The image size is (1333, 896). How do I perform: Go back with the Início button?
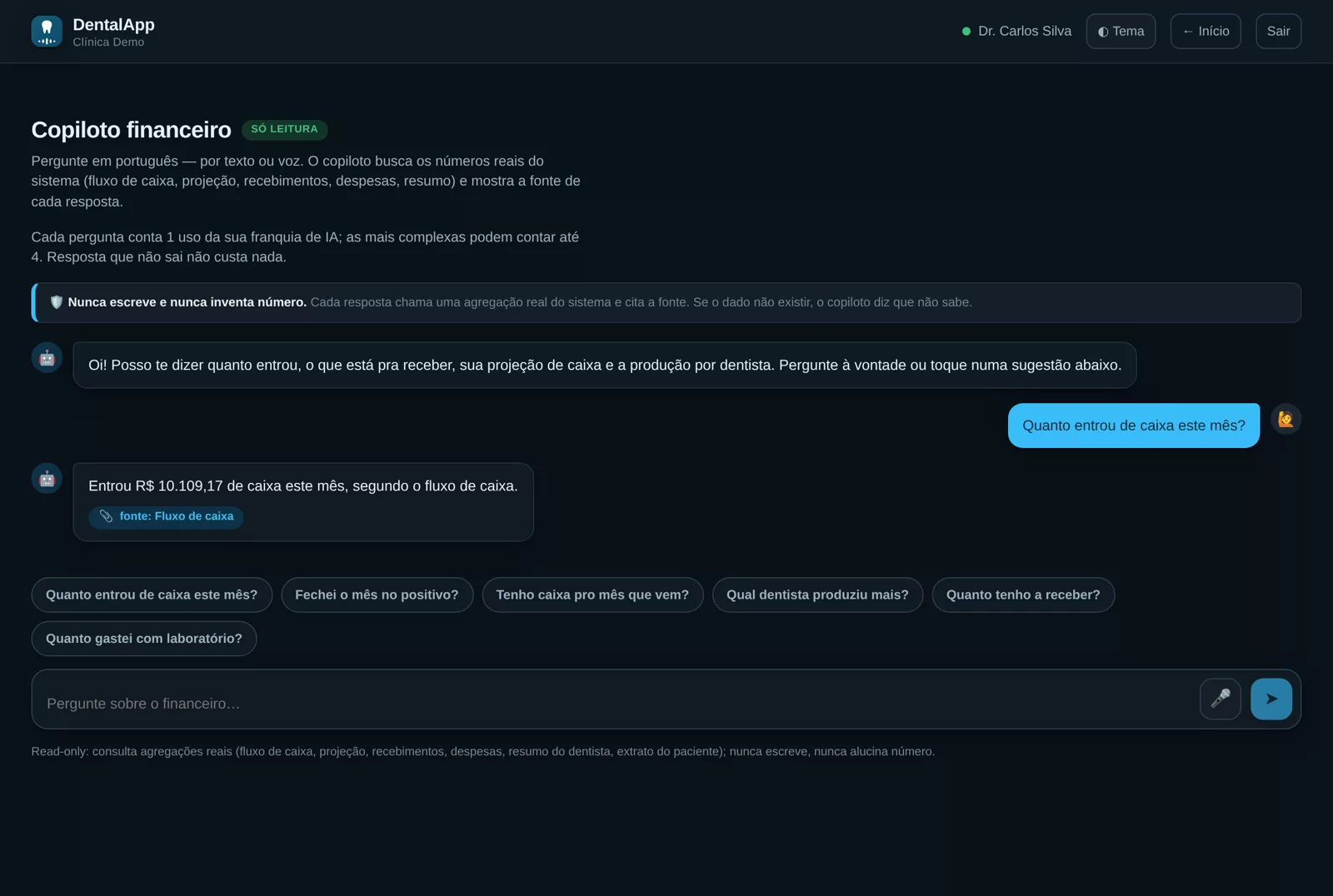pos(1206,32)
